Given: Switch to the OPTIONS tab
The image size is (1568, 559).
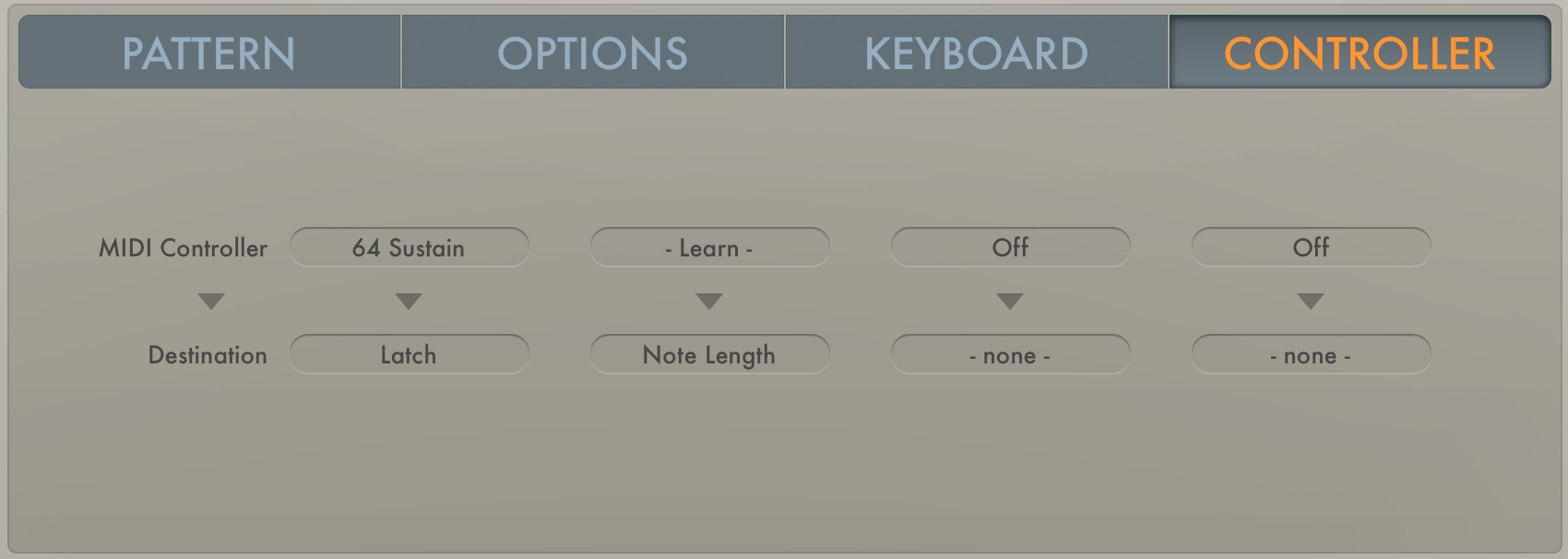Looking at the screenshot, I should click(x=593, y=53).
